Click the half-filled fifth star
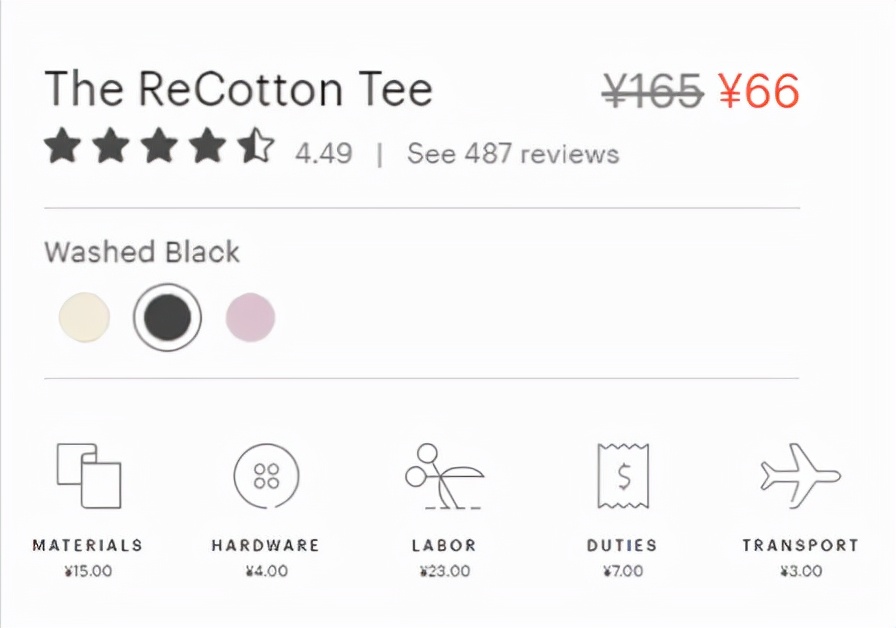The image size is (896, 628). click(256, 146)
